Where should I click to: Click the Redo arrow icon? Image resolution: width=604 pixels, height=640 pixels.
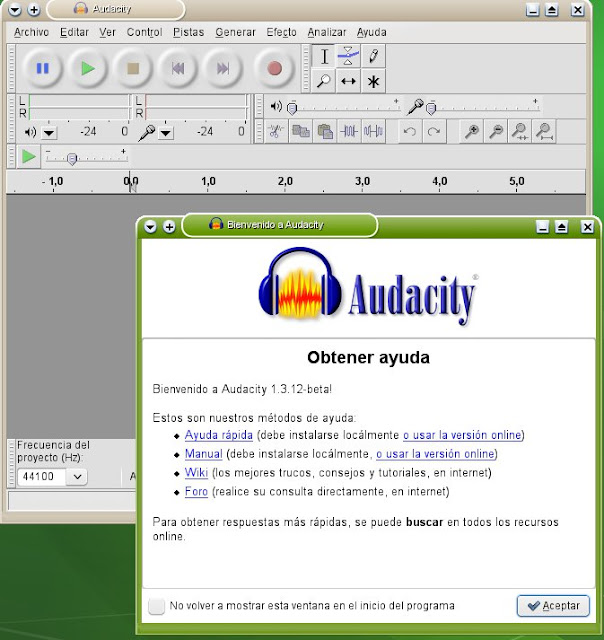pos(434,131)
